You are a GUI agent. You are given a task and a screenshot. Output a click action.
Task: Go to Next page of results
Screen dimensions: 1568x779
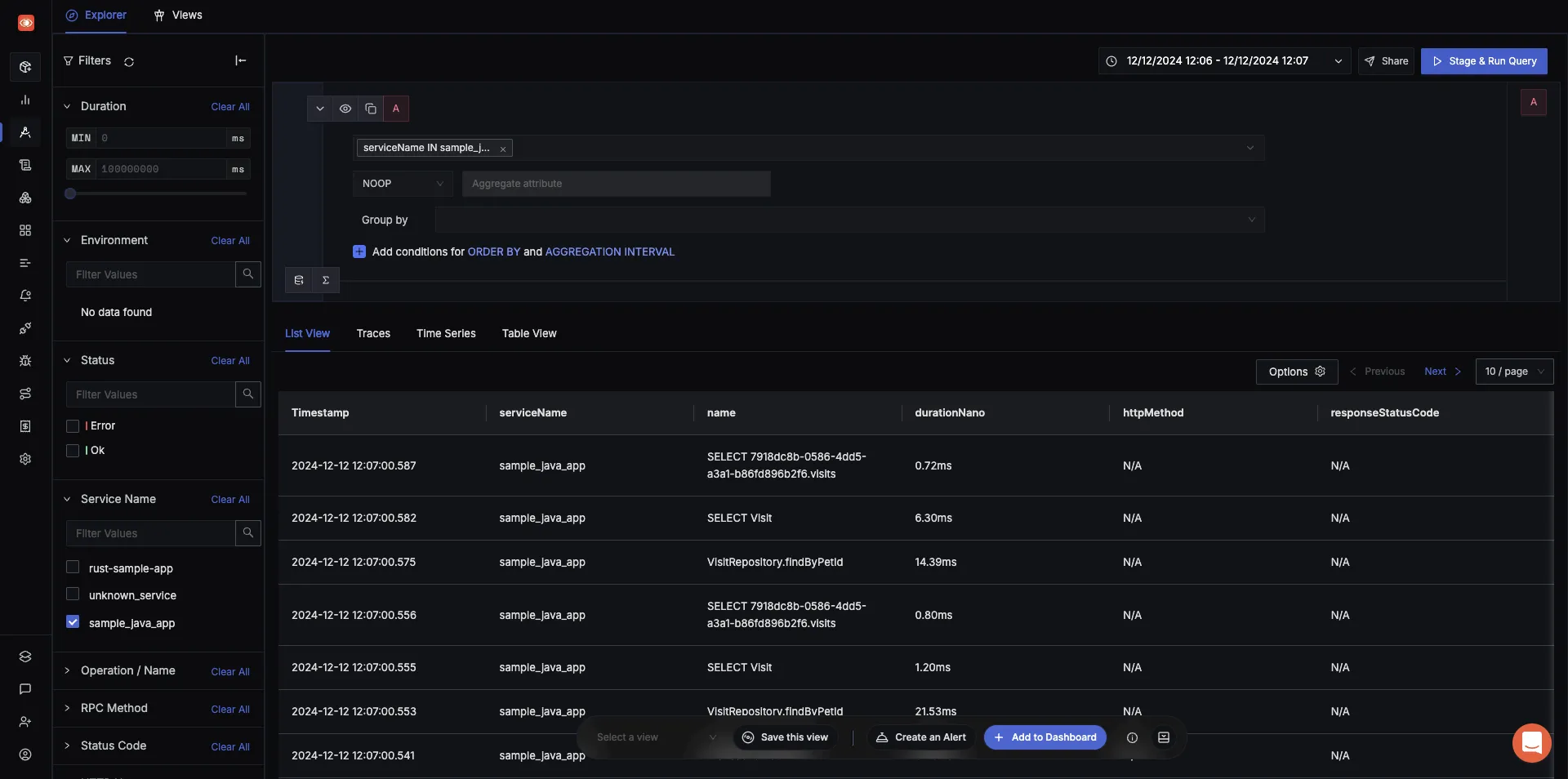tap(1442, 372)
